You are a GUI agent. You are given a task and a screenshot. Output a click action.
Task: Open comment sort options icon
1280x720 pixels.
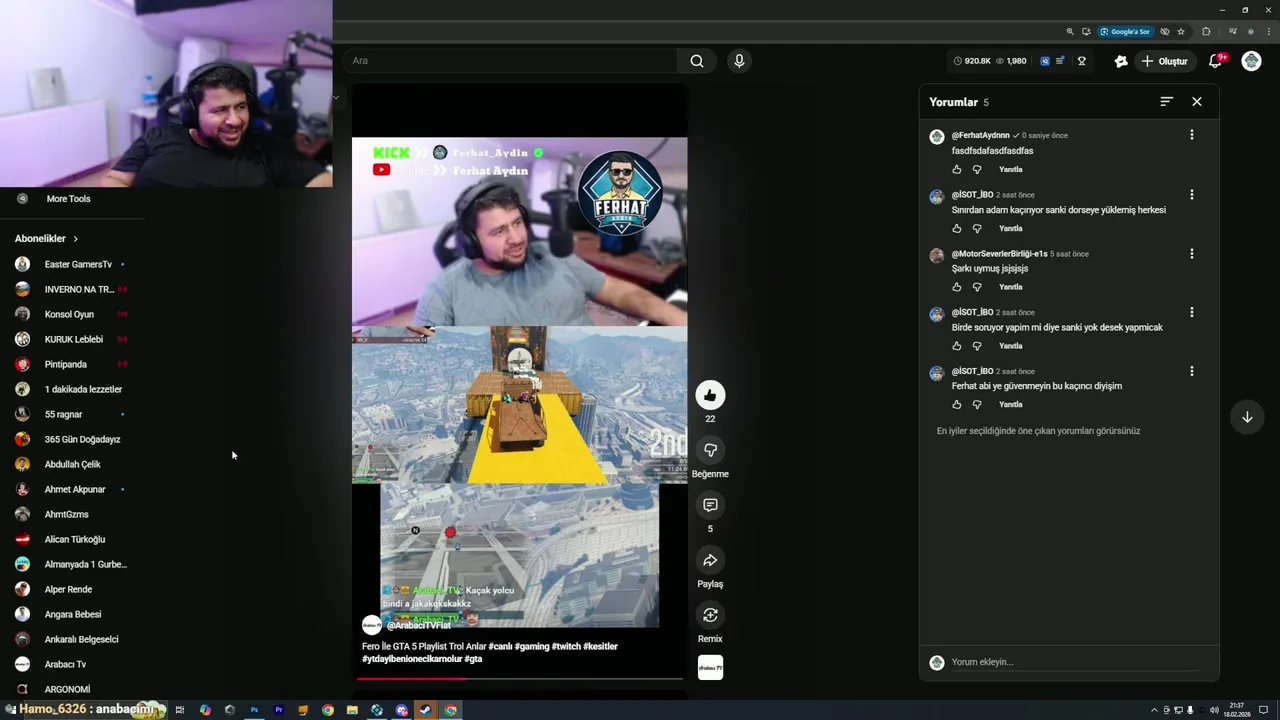[1166, 101]
